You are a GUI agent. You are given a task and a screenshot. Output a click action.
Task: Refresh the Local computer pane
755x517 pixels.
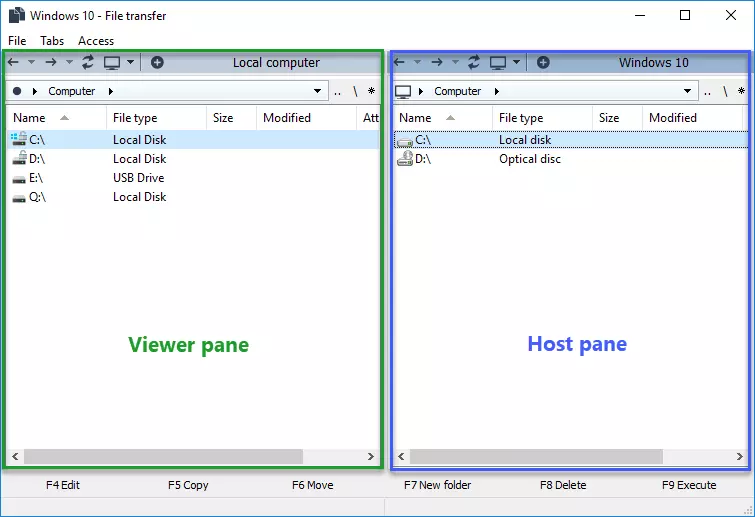(88, 62)
